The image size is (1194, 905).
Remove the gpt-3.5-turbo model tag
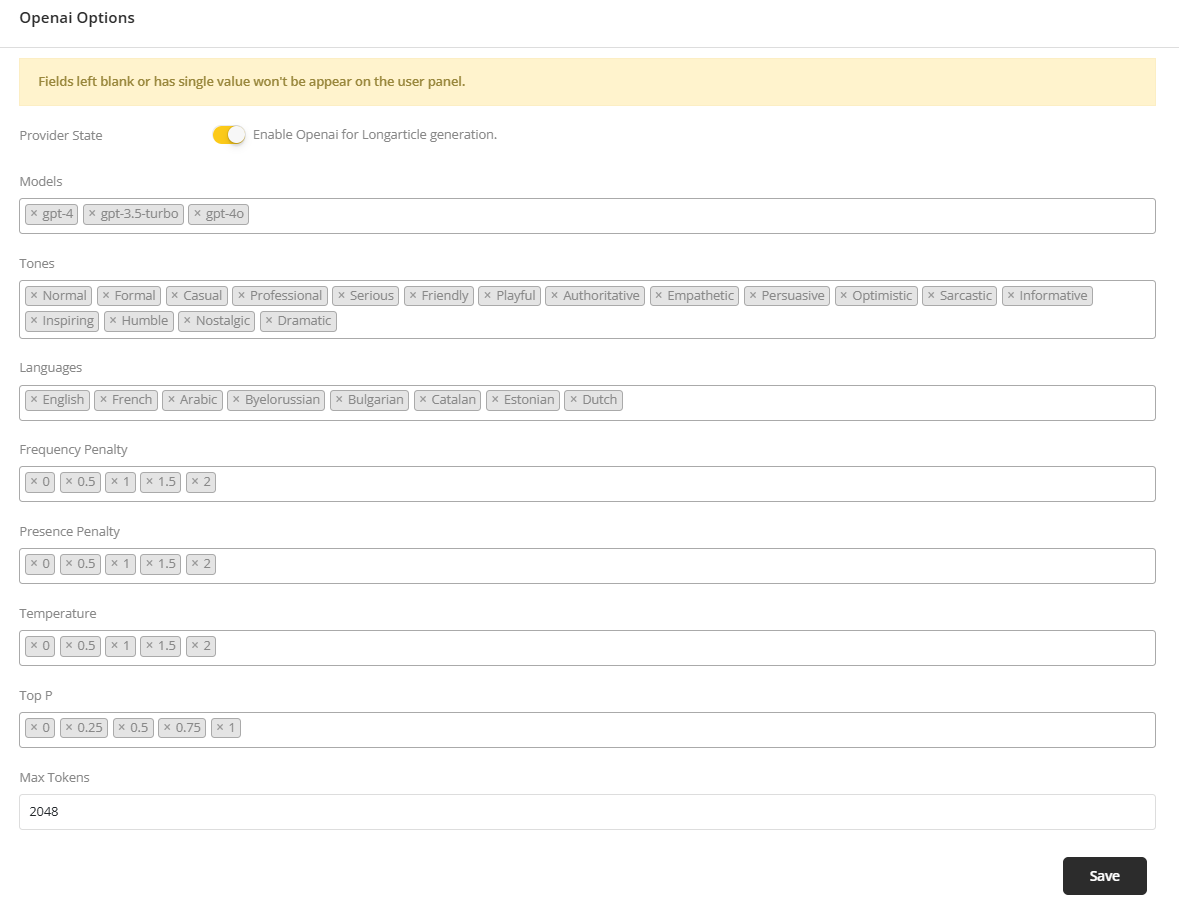pyautogui.click(x=92, y=214)
